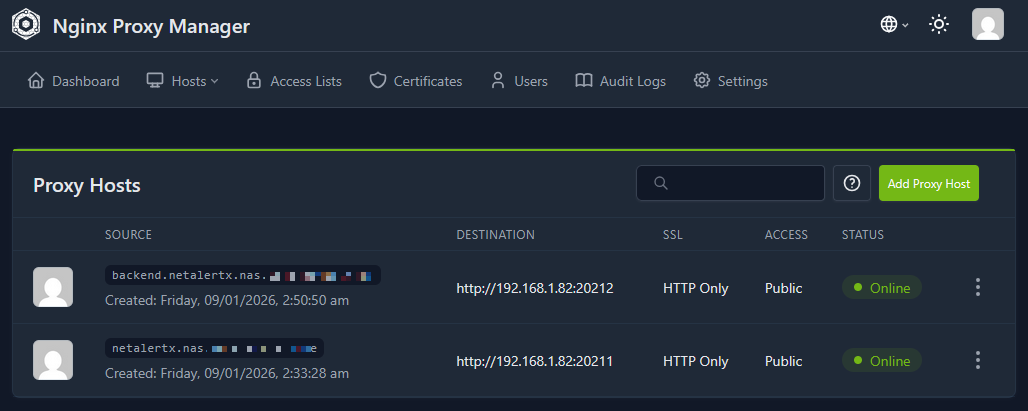Toggle the light/dark theme sun icon
1028x411 pixels.
[938, 25]
